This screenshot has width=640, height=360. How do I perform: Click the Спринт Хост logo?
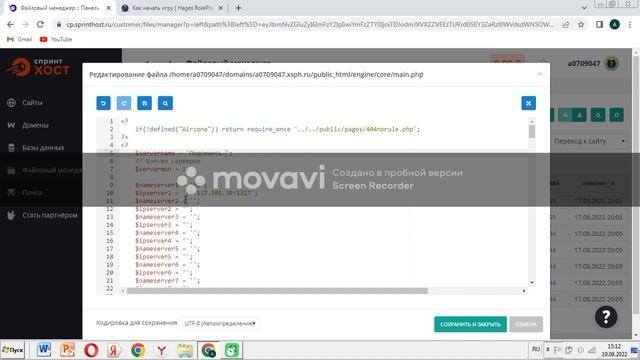39,67
